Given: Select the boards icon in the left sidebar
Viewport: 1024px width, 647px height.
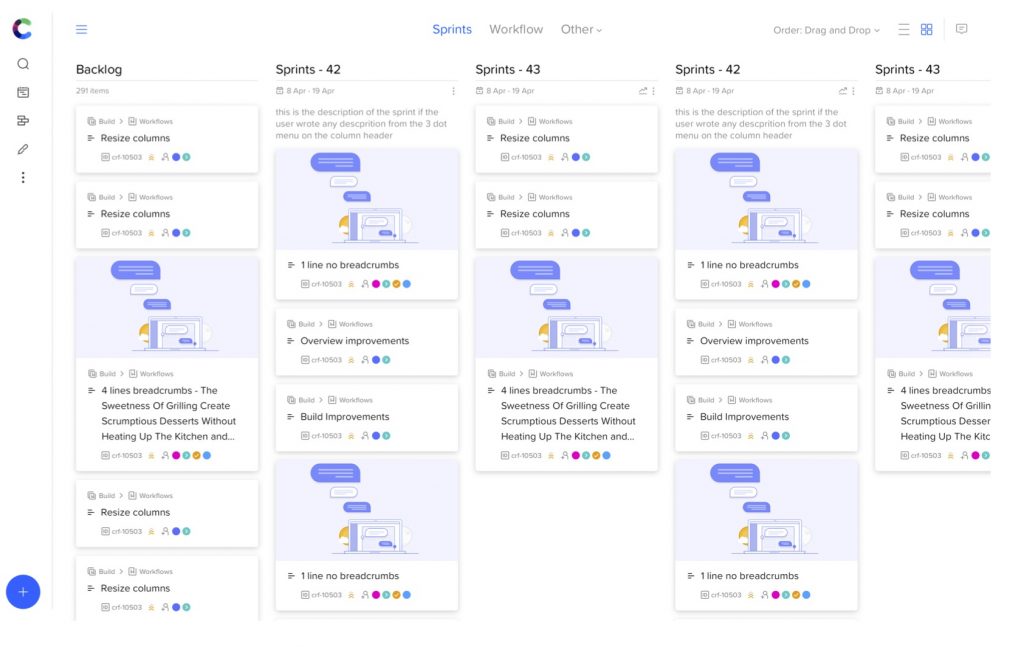Looking at the screenshot, I should (23, 92).
